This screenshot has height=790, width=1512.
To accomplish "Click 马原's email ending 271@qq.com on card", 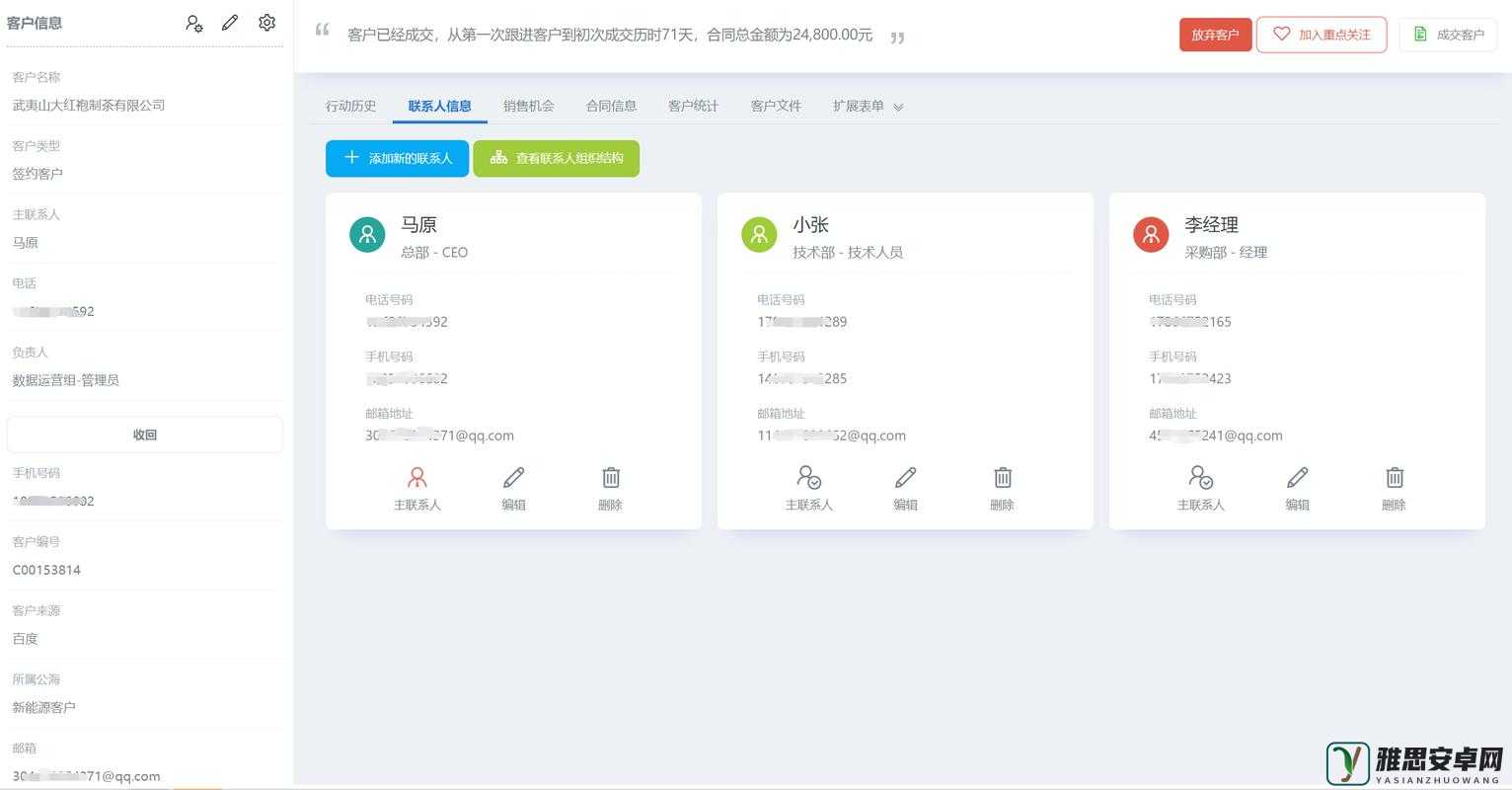I will (439, 435).
